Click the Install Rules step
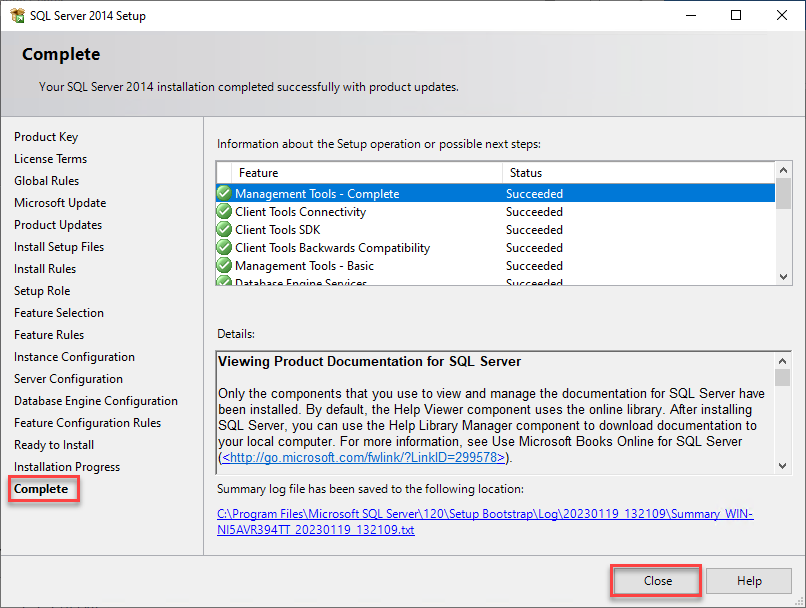 (x=45, y=269)
